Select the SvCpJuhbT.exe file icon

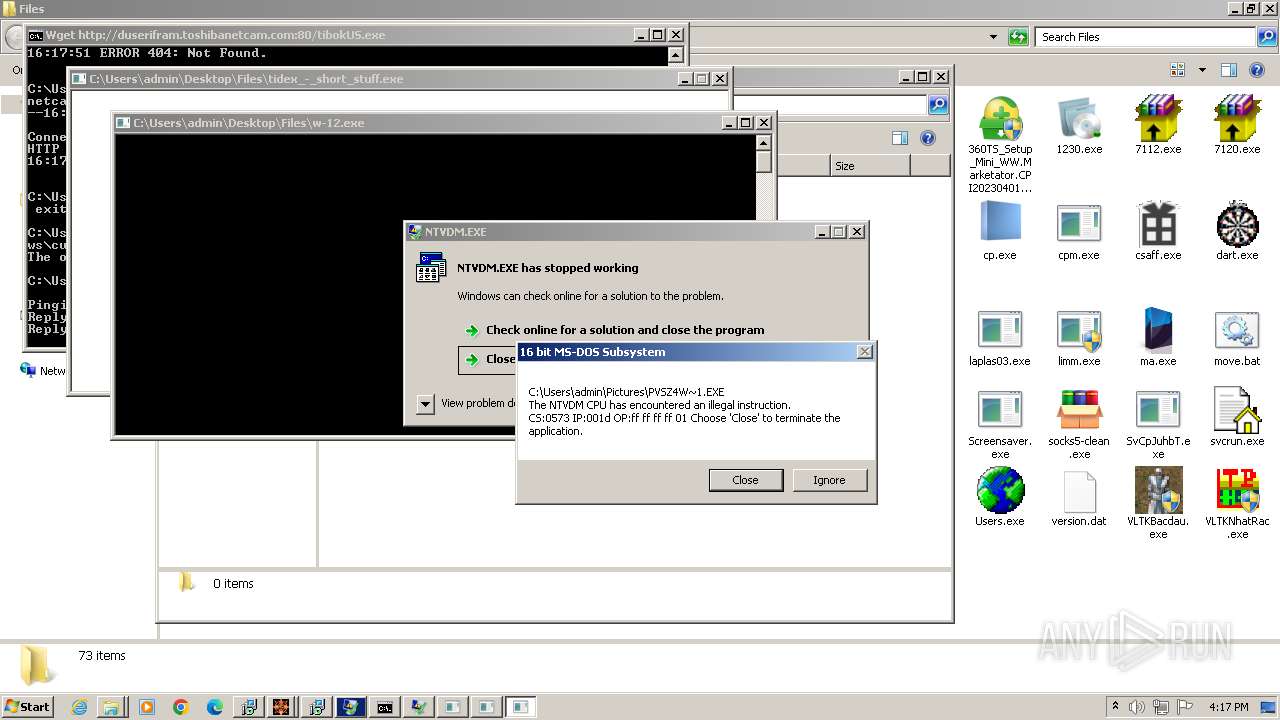point(1158,410)
